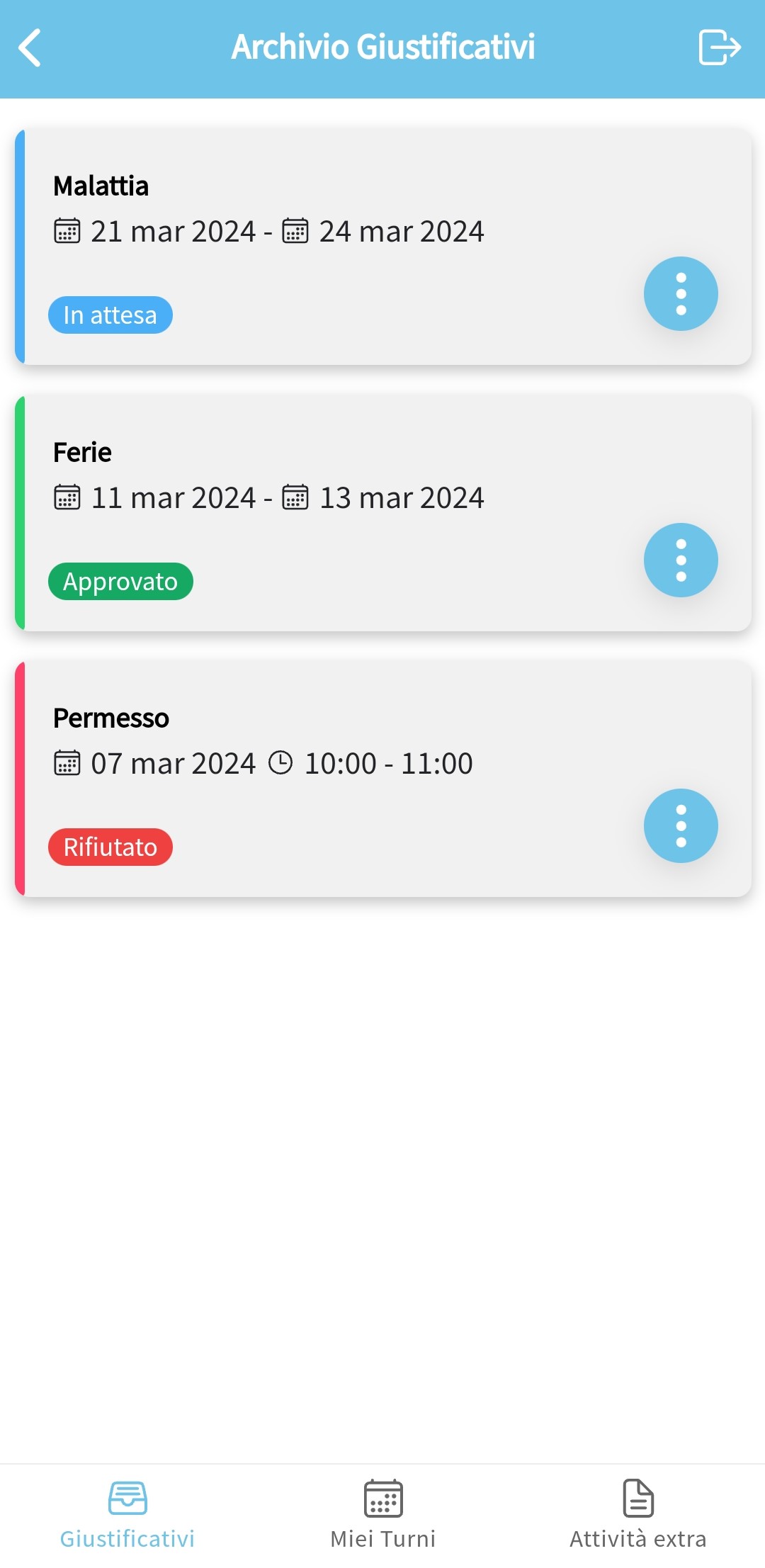Open options menu for Ferie entry
The image size is (765, 1568).
click(x=681, y=560)
